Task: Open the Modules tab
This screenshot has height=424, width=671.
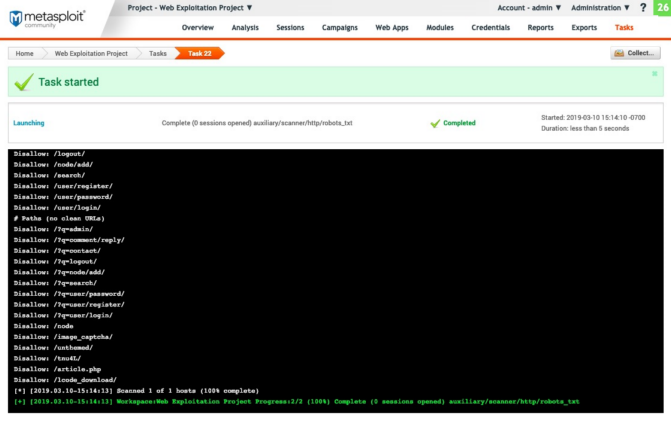Action: pos(439,27)
